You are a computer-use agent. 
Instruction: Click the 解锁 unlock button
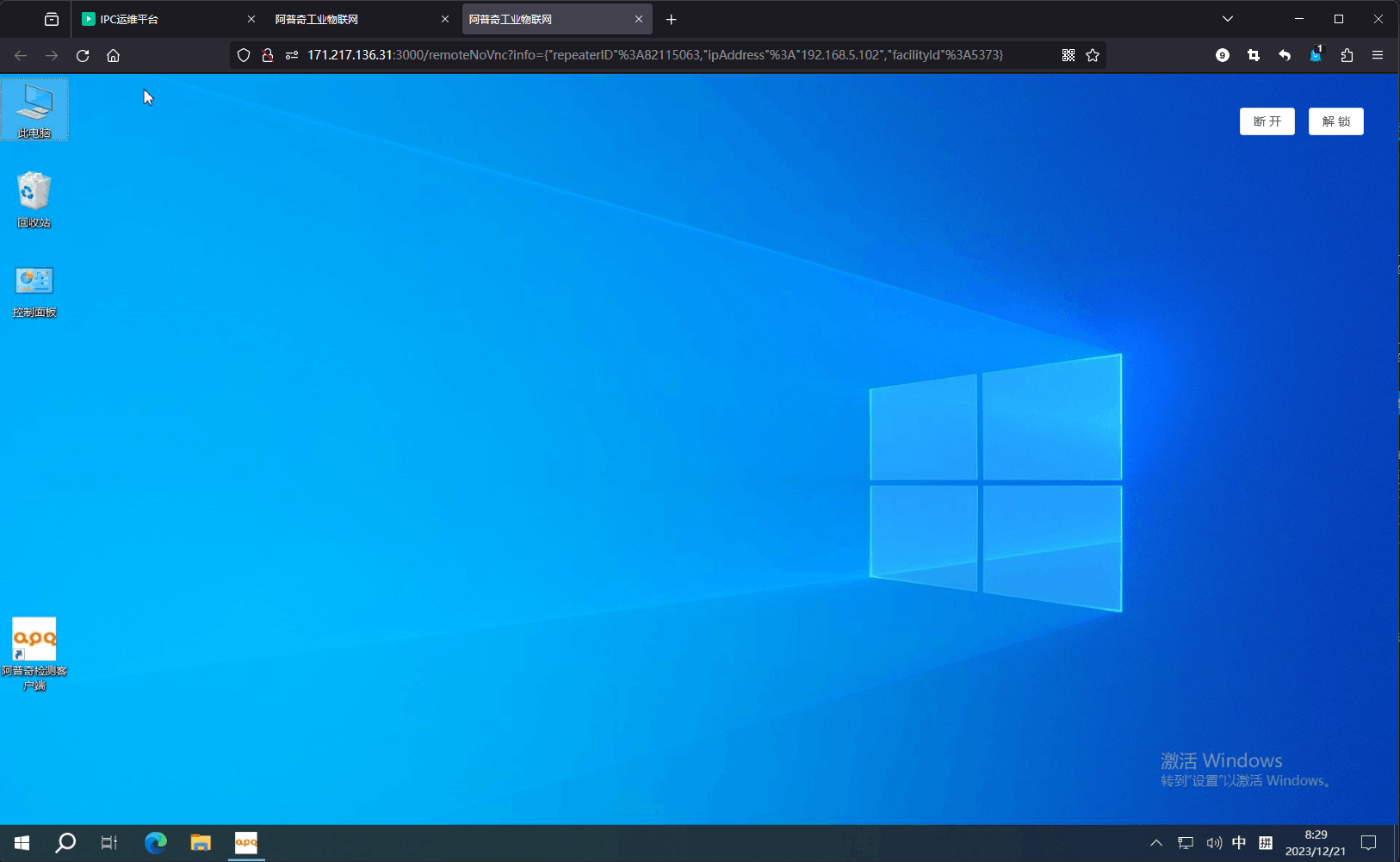pyautogui.click(x=1335, y=121)
